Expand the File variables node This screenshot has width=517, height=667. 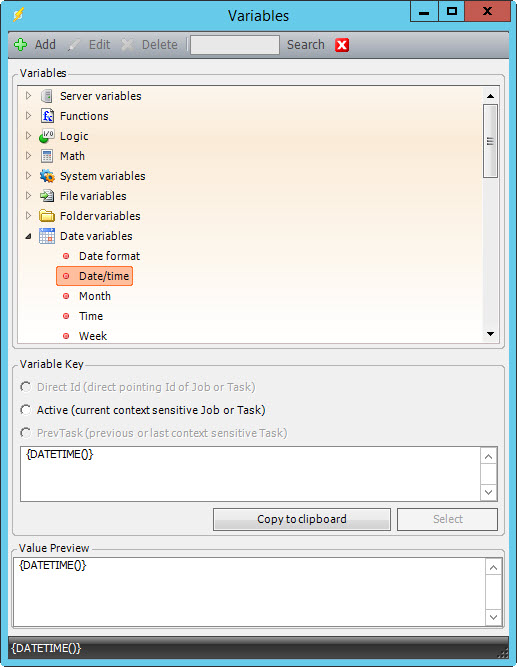tap(29, 196)
